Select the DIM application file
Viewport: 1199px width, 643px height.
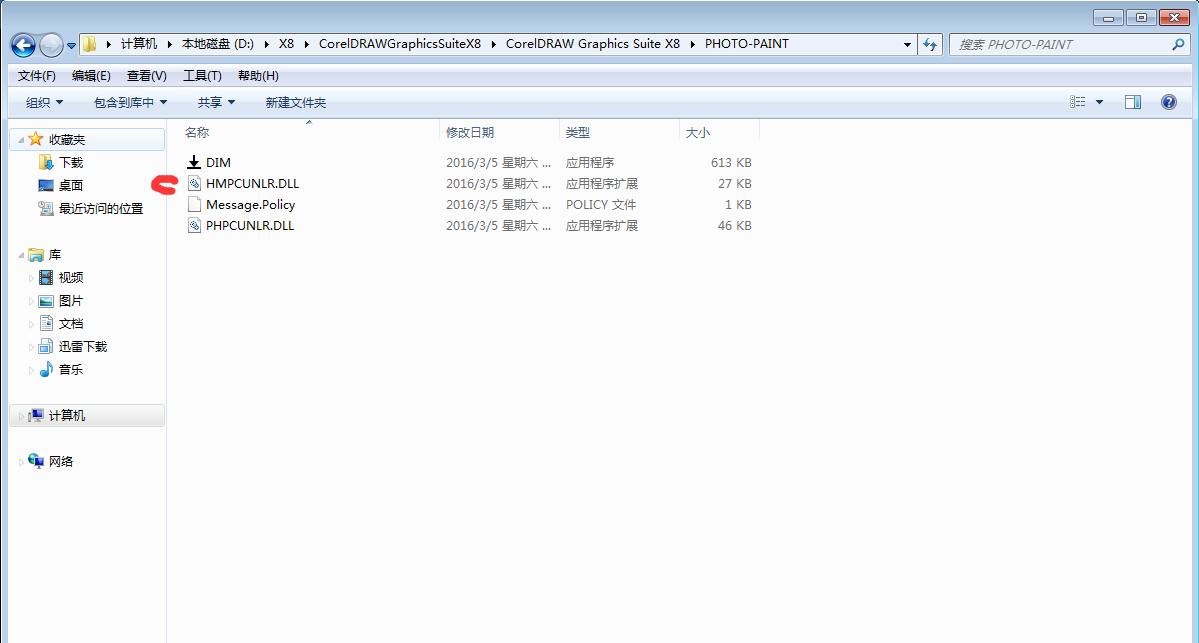point(218,162)
